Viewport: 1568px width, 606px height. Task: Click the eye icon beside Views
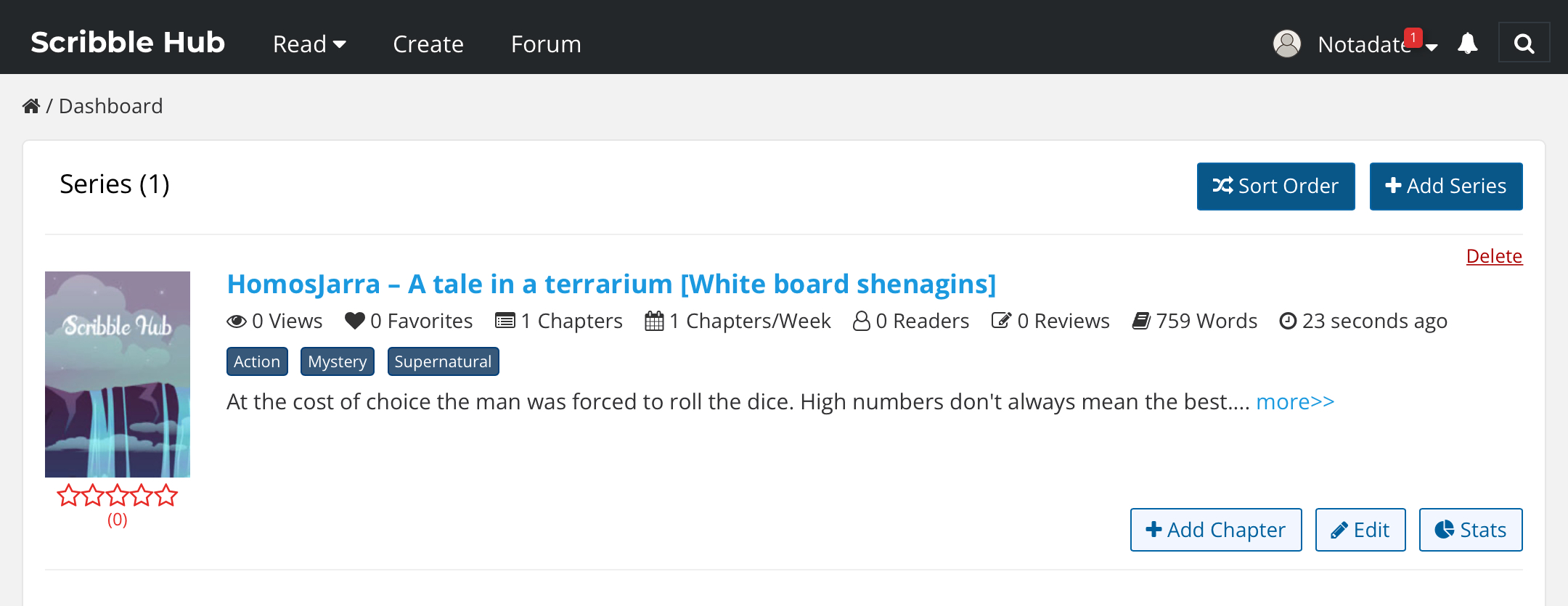tap(237, 321)
